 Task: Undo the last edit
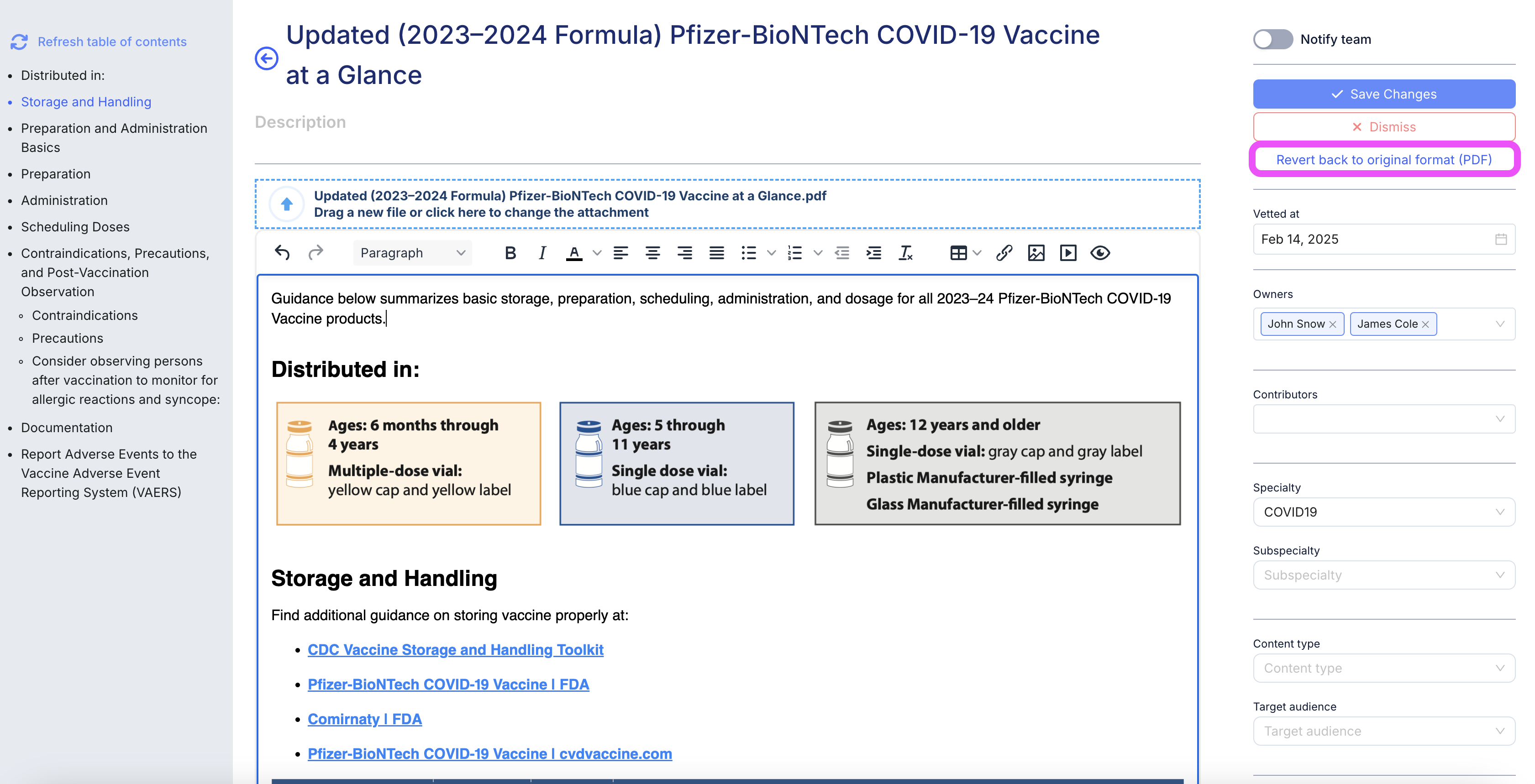pyautogui.click(x=283, y=253)
